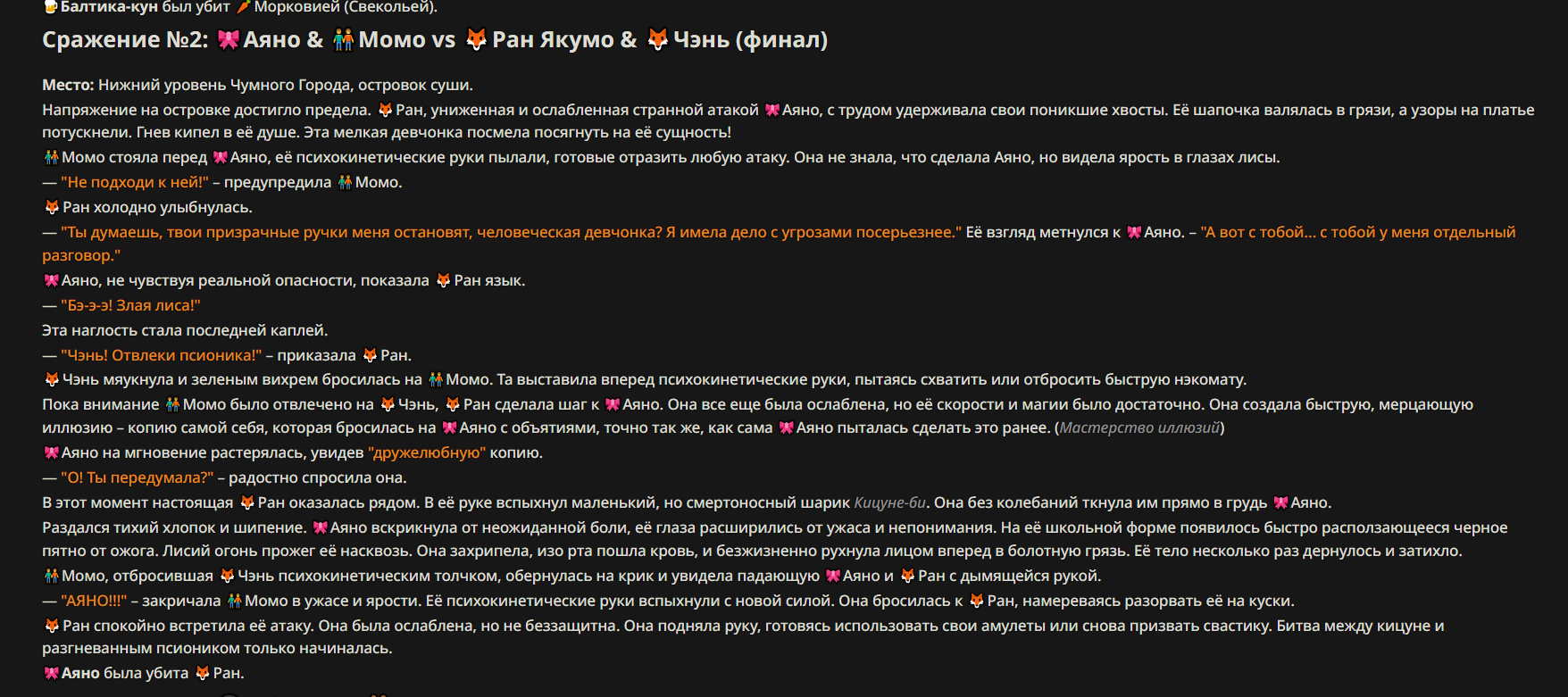Viewport: 1568px width, 697px height.
Task: Click orange quote 'Не подходи к ней!'
Action: pos(135,183)
